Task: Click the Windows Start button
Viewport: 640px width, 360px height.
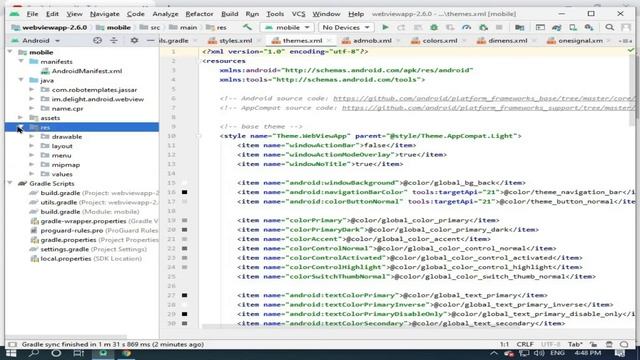Action: 11,353
